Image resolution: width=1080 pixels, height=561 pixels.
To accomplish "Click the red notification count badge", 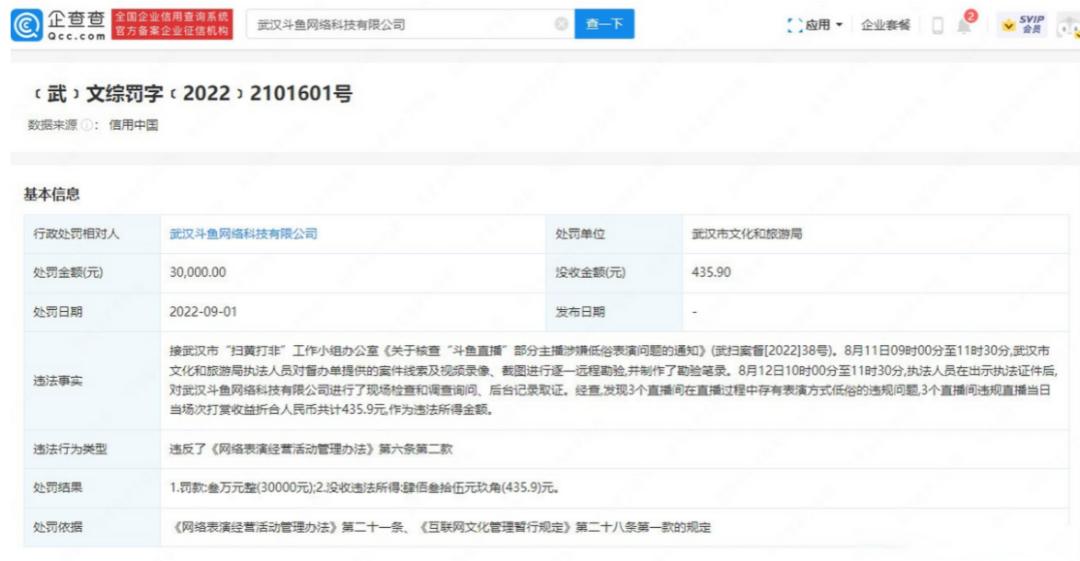I will [x=970, y=16].
